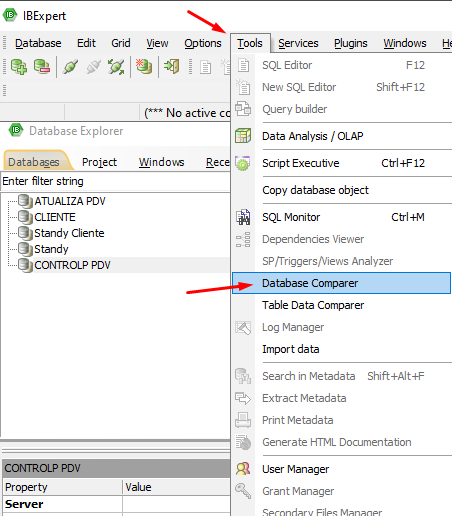Switch to the Recent tab

(217, 162)
